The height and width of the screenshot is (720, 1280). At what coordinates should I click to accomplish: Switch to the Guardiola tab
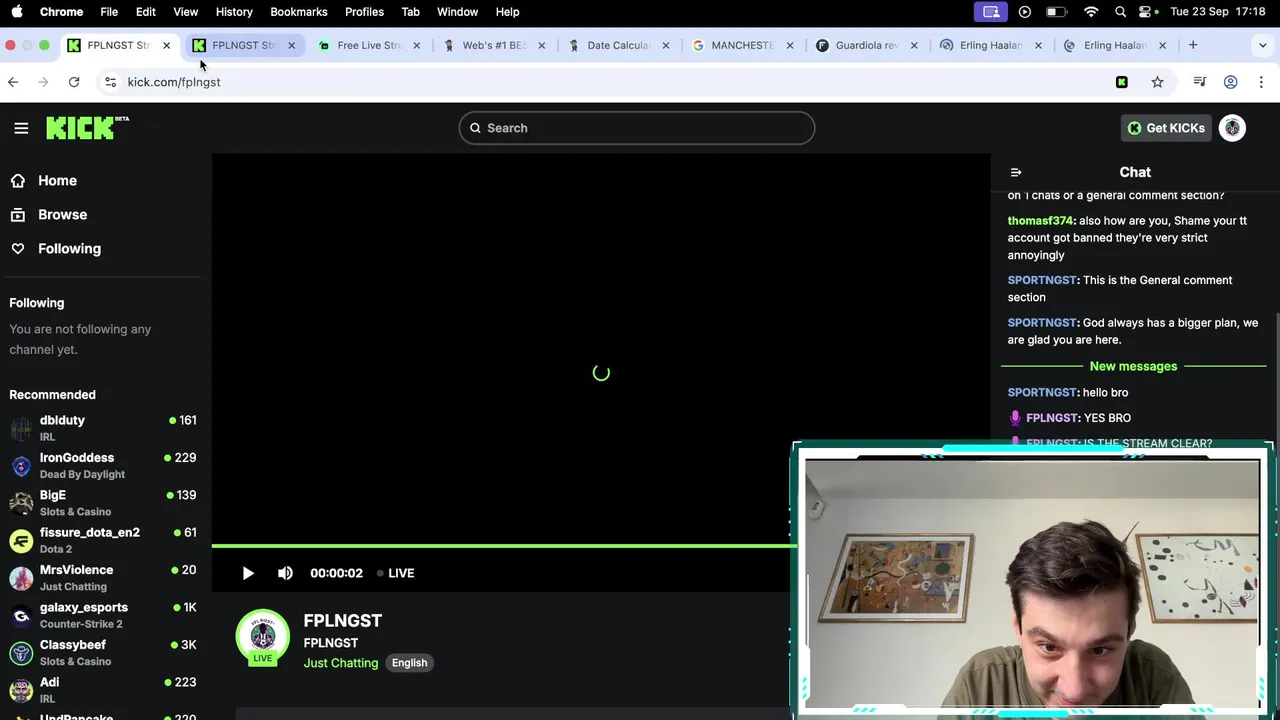pyautogui.click(x=866, y=45)
